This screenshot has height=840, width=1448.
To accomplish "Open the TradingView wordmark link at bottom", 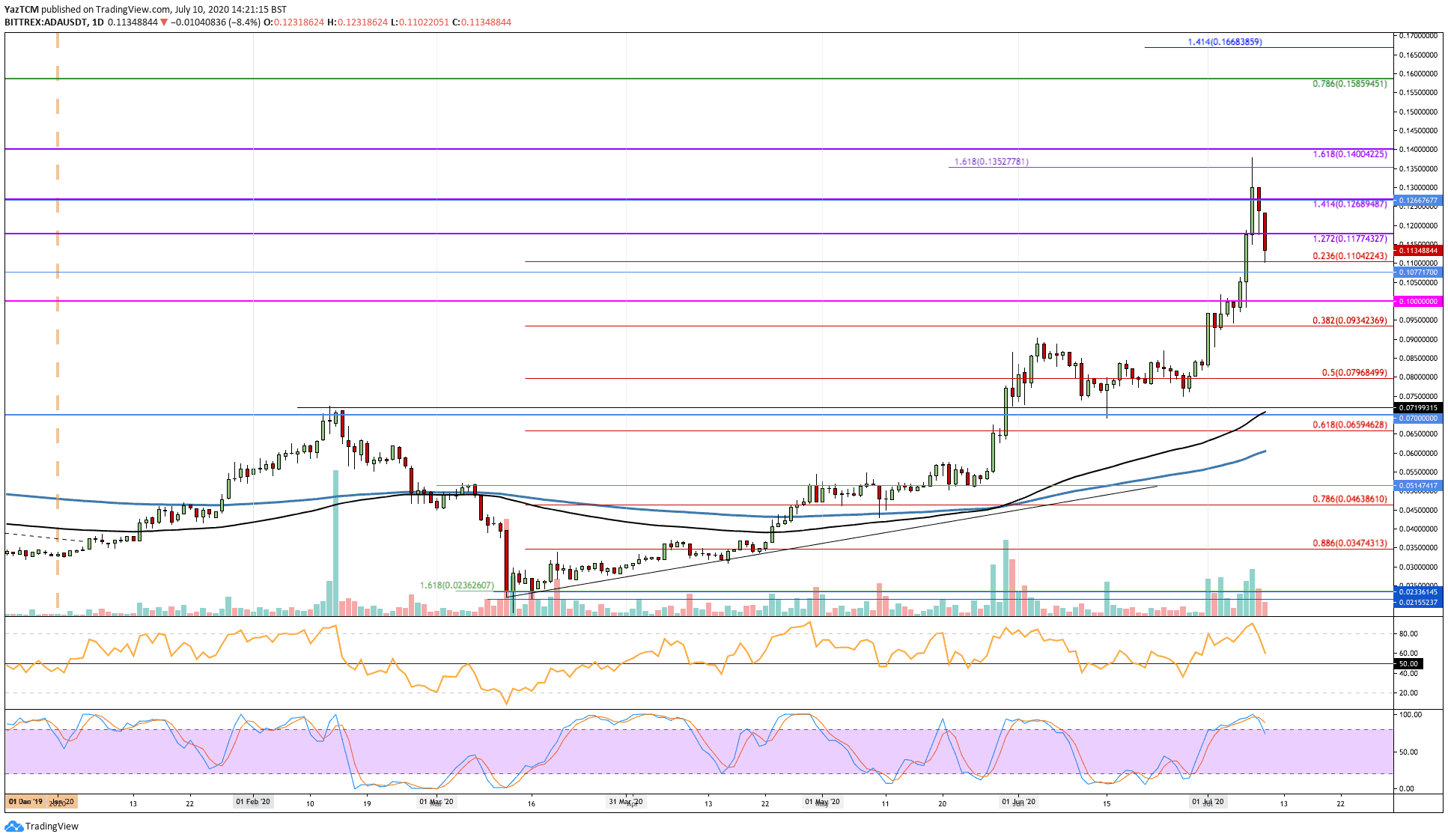I will pos(52,827).
